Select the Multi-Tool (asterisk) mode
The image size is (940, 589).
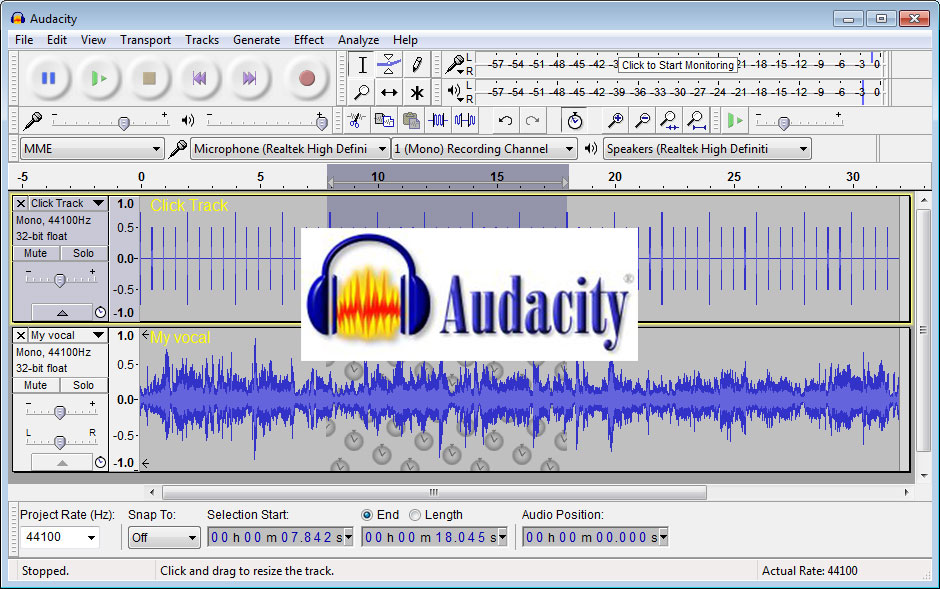point(417,92)
